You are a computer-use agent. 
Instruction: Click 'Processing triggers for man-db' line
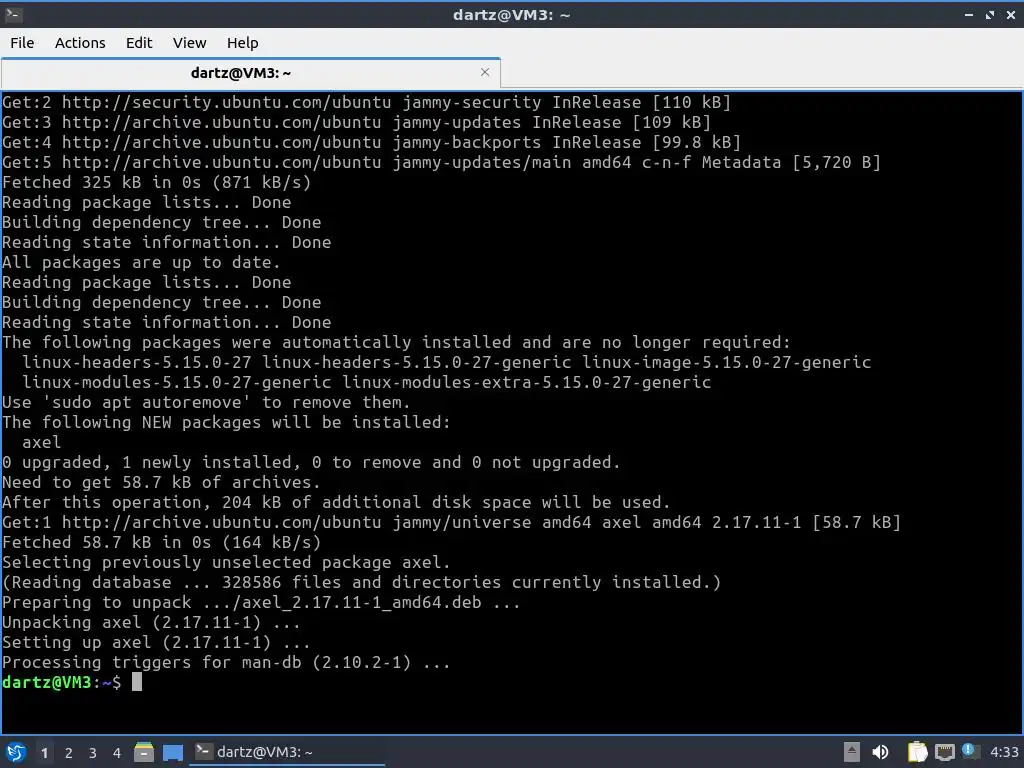click(x=226, y=663)
